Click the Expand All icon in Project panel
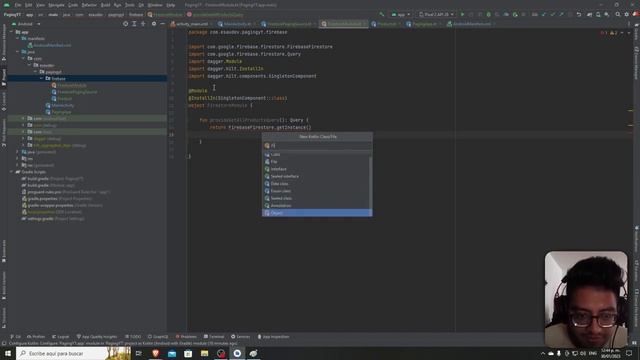 (134, 24)
